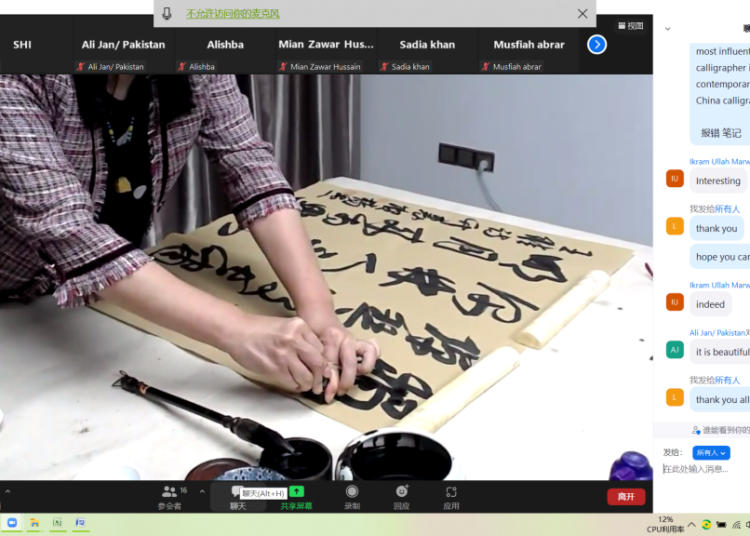
Task: Collapse the chat panel using the top chevron
Action: point(668,28)
